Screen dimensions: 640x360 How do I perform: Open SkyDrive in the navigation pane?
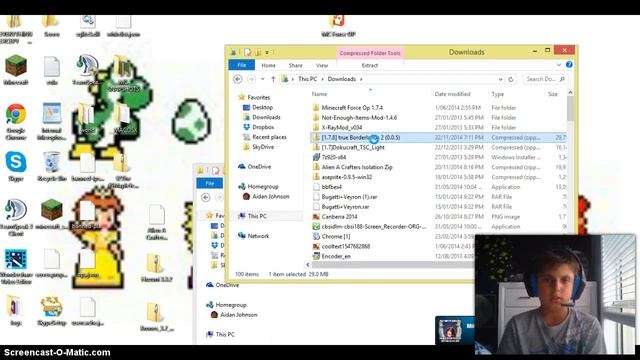point(263,147)
